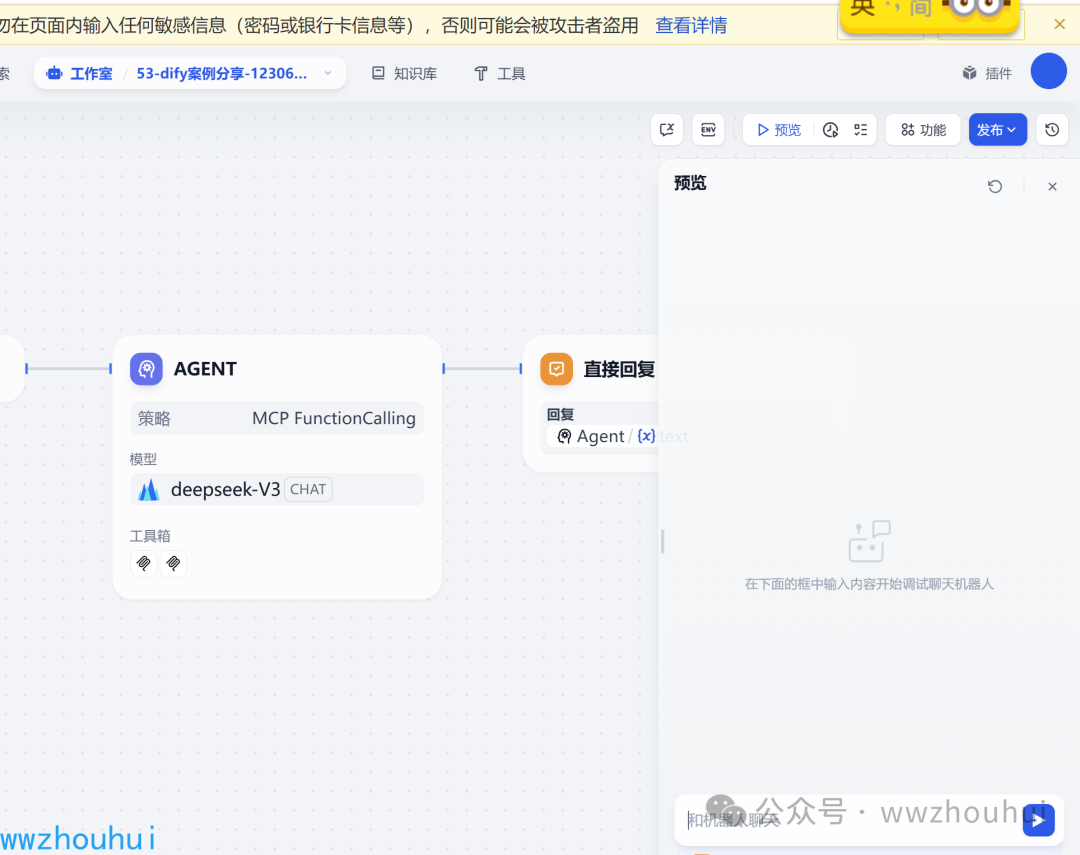Select the first tool icon in 工具箱
The image size is (1080, 855).
(x=143, y=563)
